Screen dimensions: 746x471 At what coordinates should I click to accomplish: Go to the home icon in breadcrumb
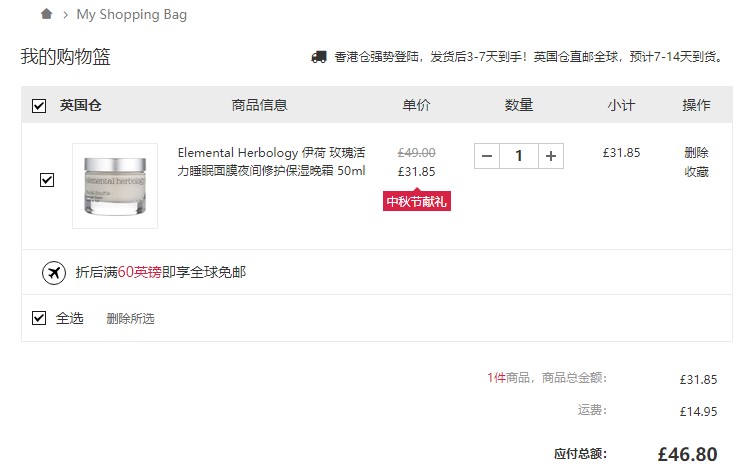pyautogui.click(x=46, y=14)
